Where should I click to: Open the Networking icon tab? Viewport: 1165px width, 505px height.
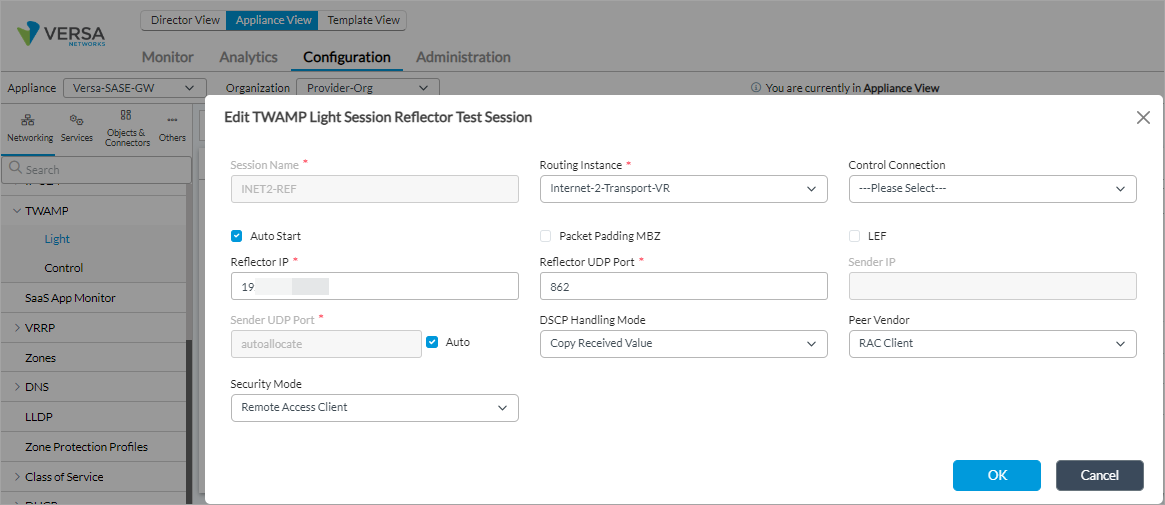click(29, 127)
